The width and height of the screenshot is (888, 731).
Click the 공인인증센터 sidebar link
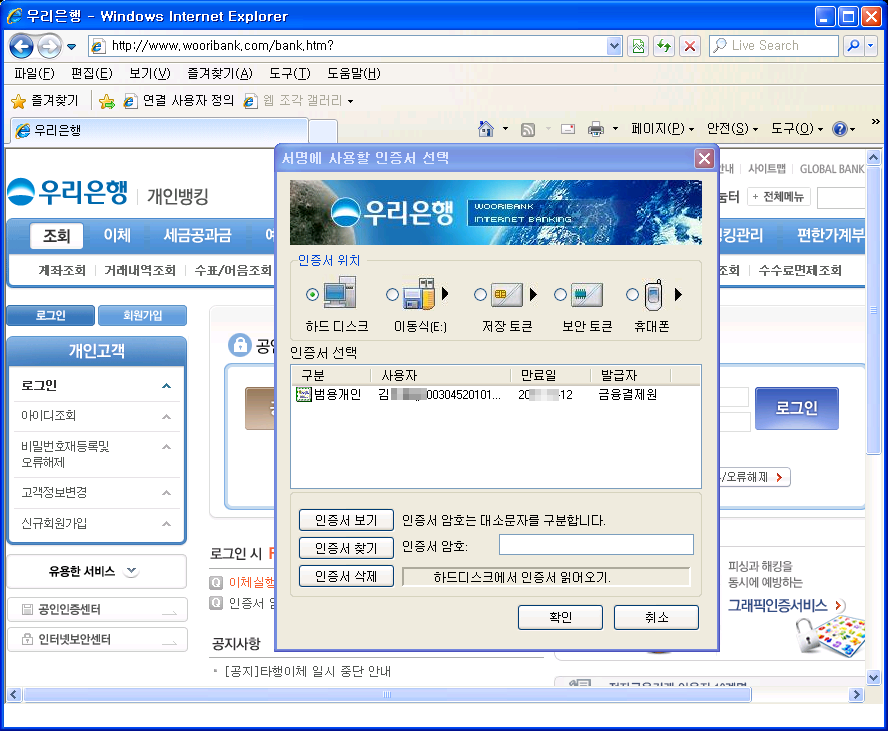point(97,609)
